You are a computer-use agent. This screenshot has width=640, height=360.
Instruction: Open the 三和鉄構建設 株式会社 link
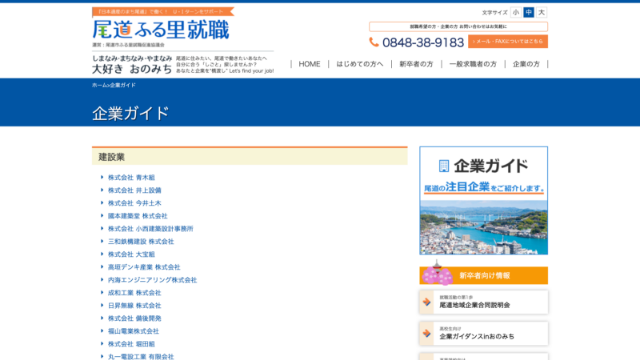pyautogui.click(x=141, y=242)
